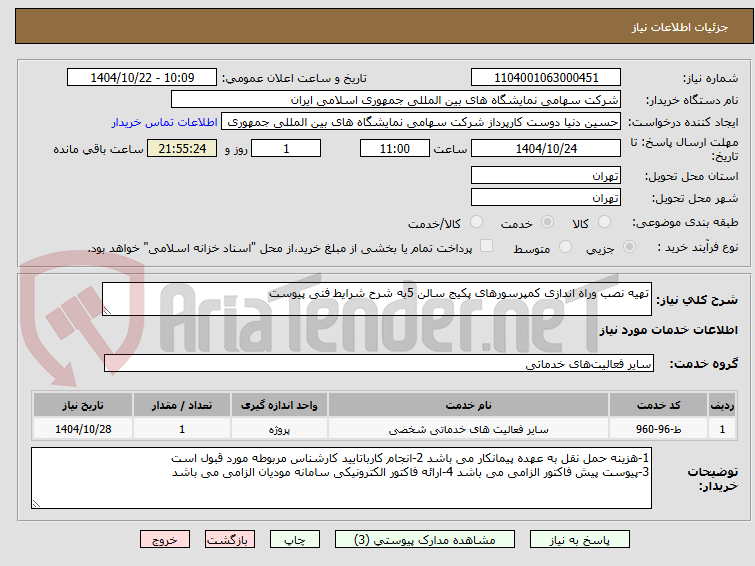Click the تاریخ نیاز column header
This screenshot has height=566, width=755.
(83, 405)
